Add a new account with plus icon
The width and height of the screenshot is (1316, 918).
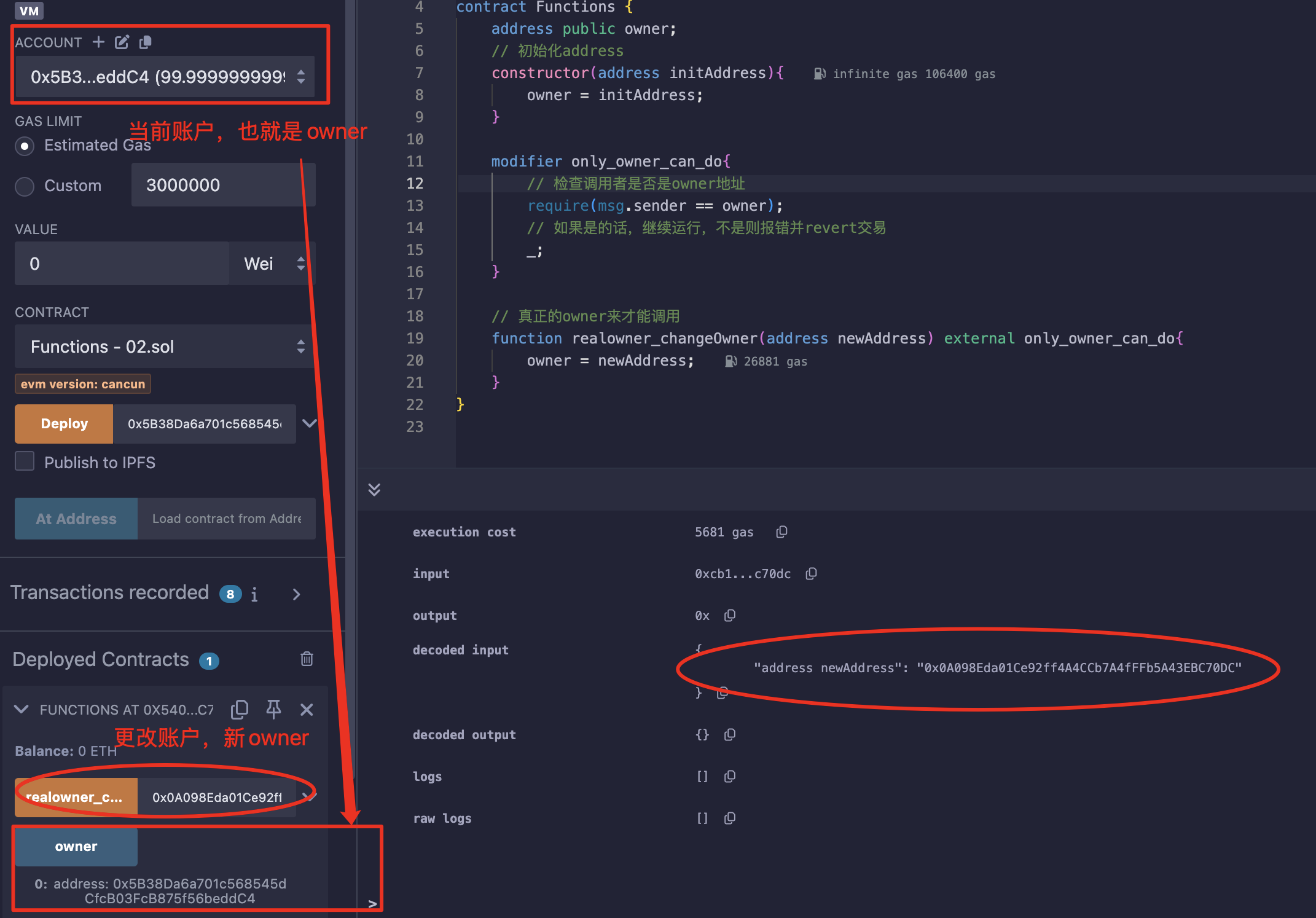98,42
